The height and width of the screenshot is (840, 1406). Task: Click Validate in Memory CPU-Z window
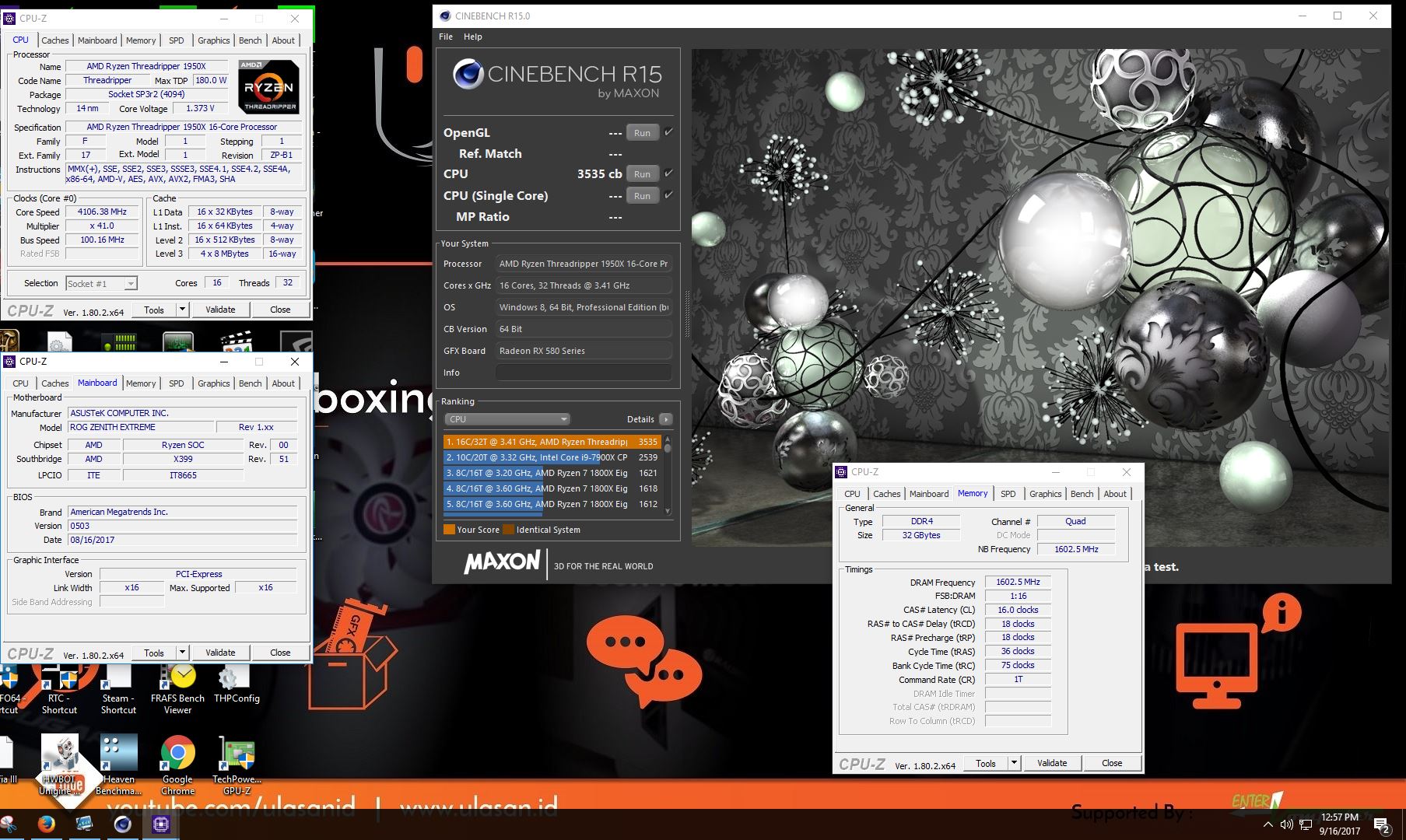pos(1052,763)
